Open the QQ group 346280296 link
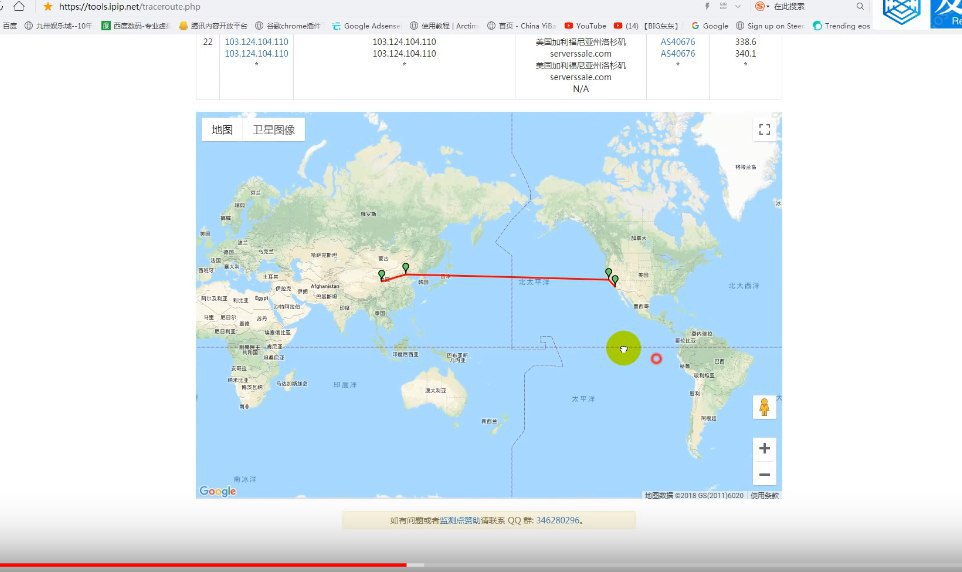Image resolution: width=962 pixels, height=572 pixels. tap(558, 521)
